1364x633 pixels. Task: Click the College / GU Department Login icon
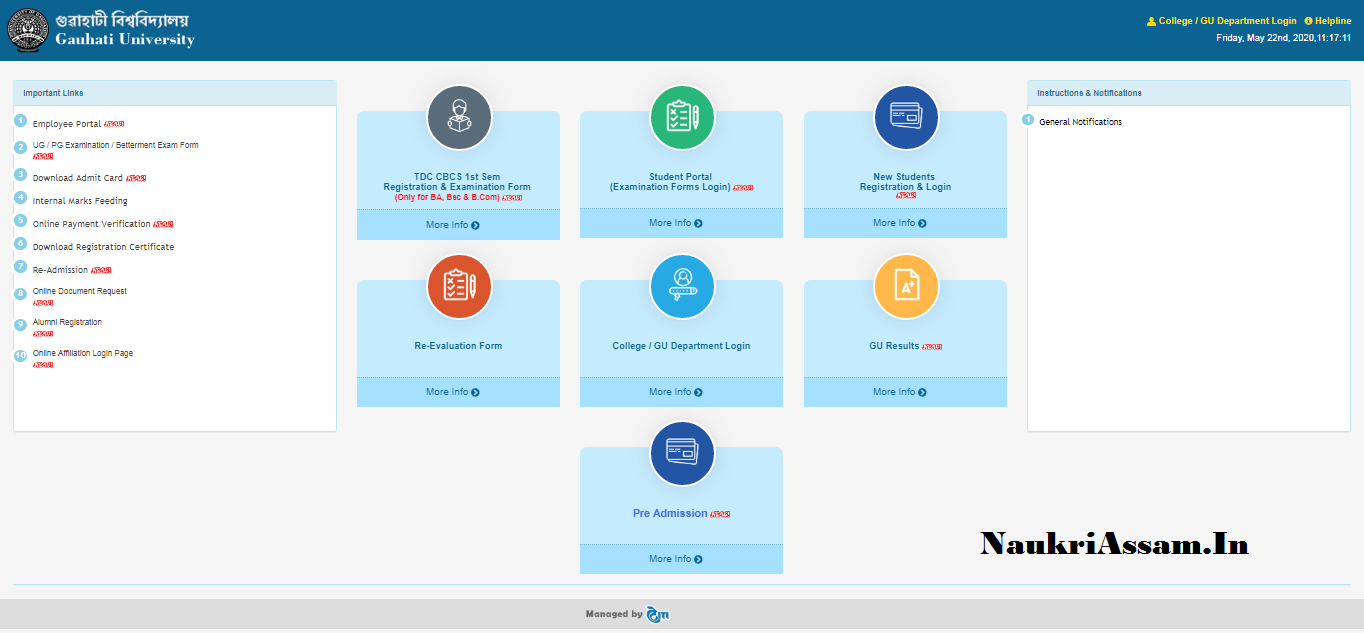coord(683,287)
